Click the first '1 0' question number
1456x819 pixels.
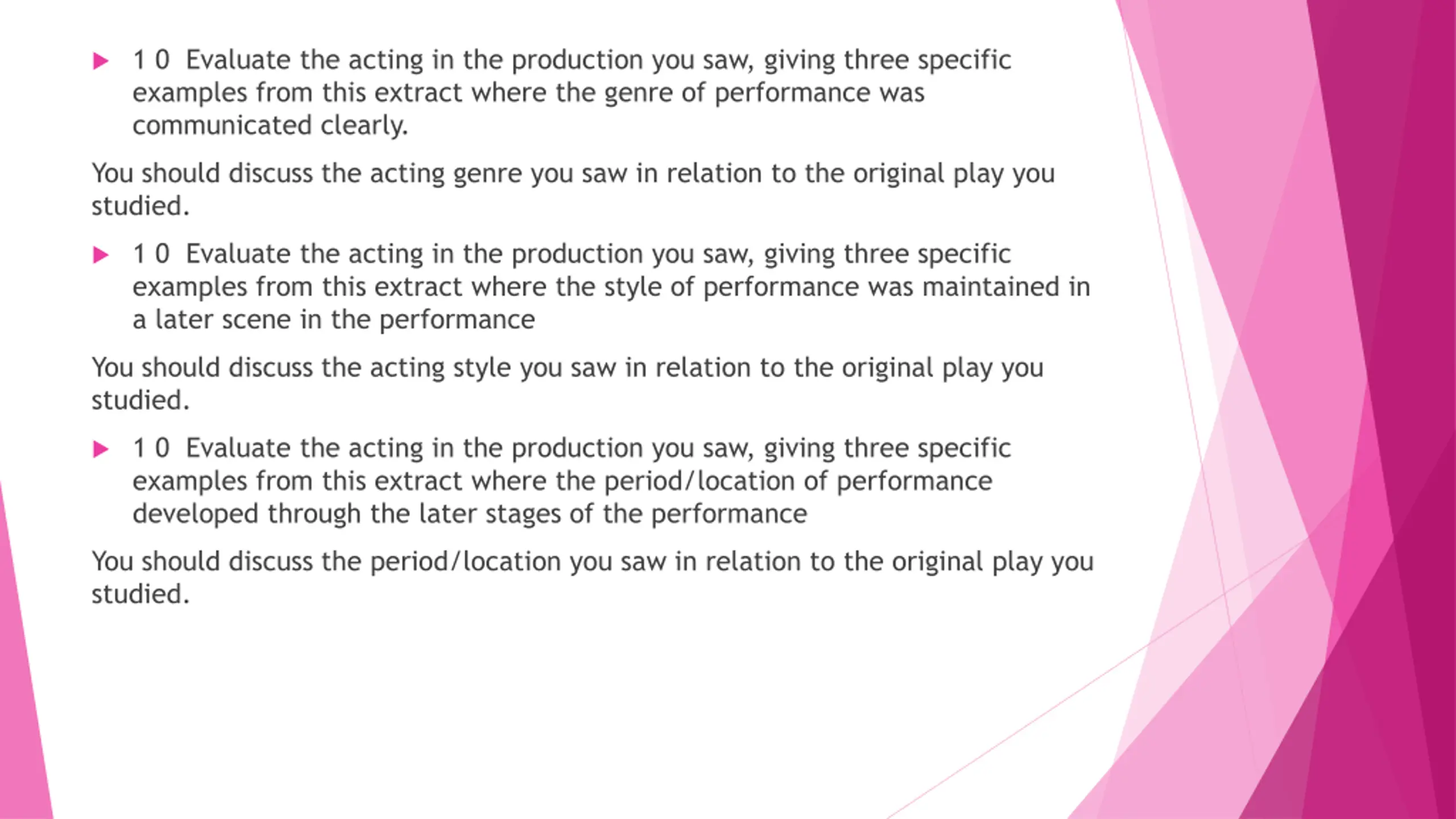151,60
